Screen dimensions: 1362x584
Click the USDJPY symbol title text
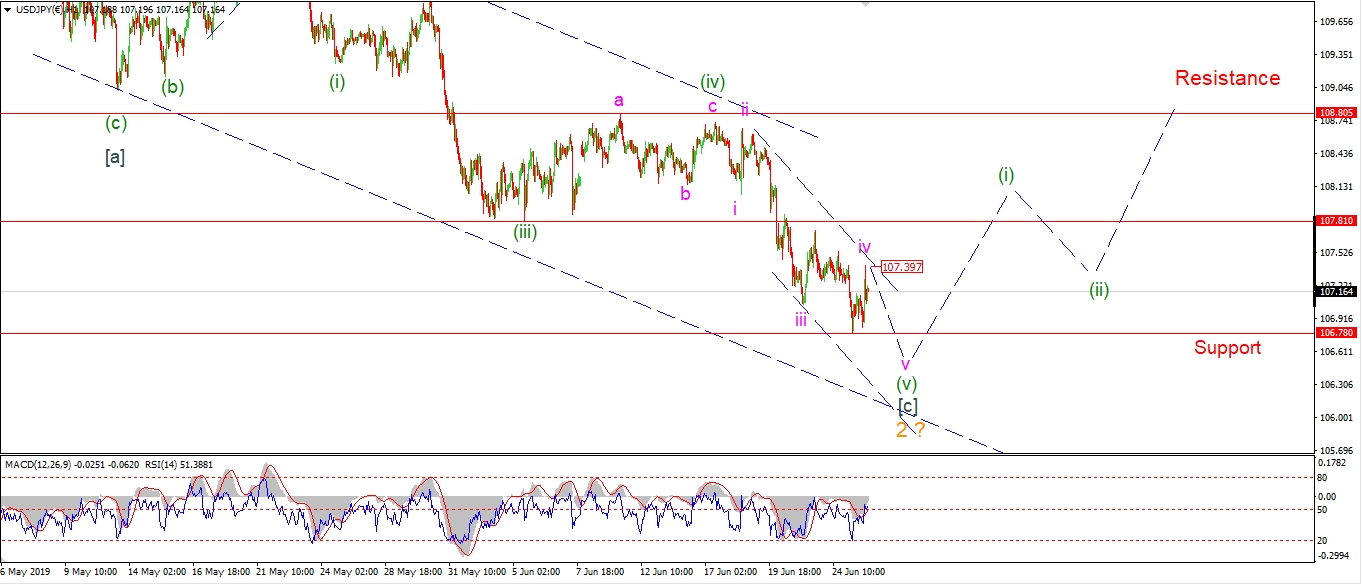[x=34, y=9]
